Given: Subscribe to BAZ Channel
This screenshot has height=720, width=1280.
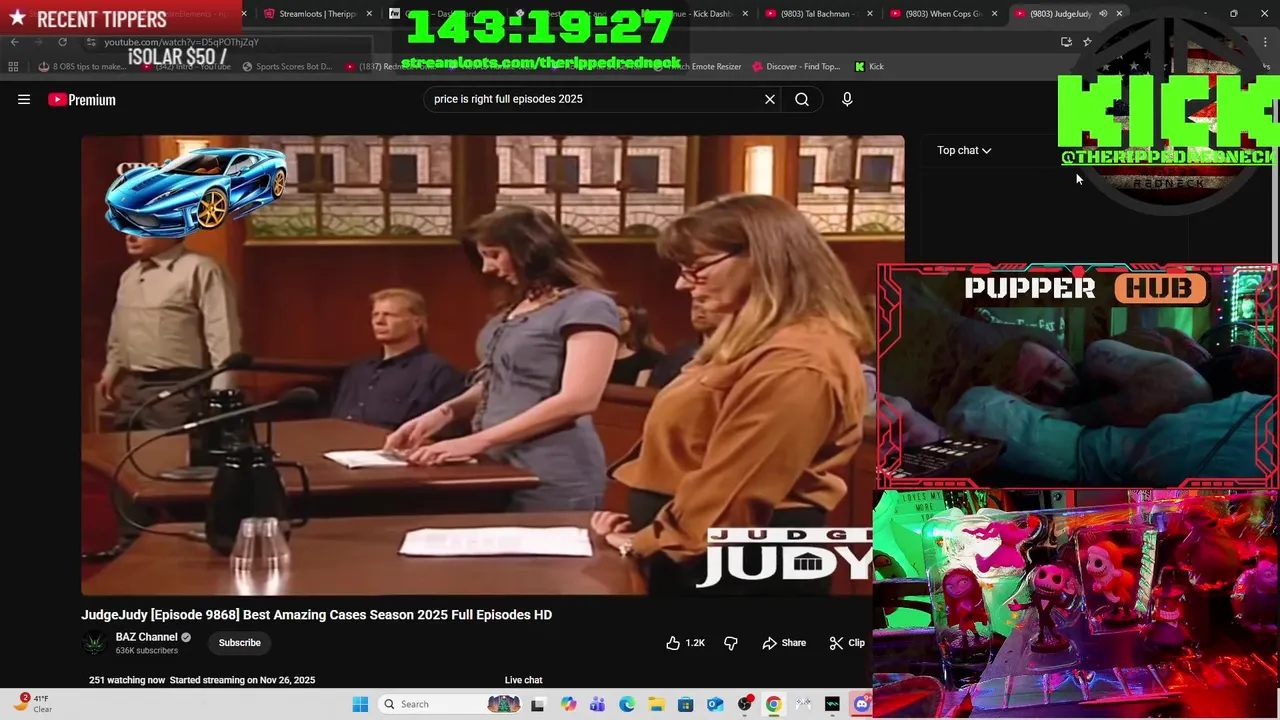Looking at the screenshot, I should [x=240, y=643].
